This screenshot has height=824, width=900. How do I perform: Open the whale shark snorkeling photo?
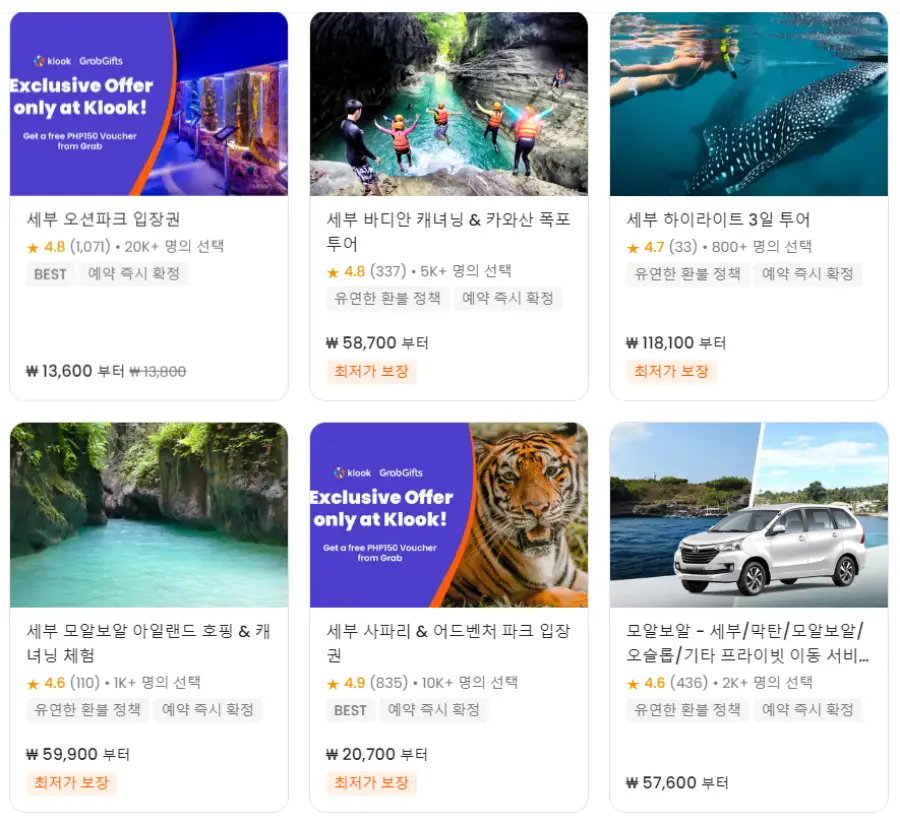(749, 104)
